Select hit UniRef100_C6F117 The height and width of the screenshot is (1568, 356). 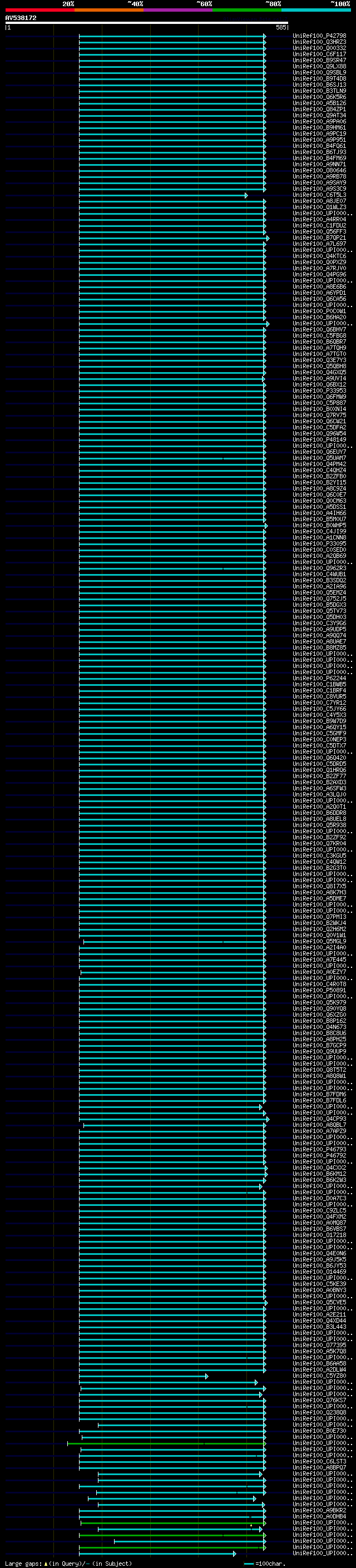point(319,54)
